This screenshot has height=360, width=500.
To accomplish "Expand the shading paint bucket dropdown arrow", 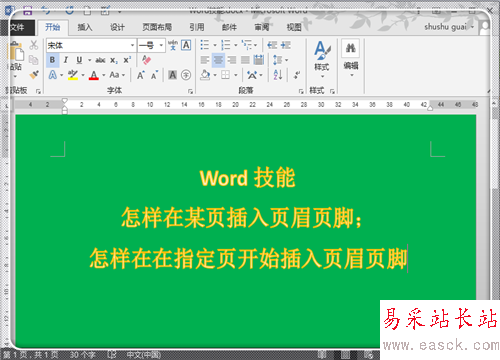I will click(215, 75).
